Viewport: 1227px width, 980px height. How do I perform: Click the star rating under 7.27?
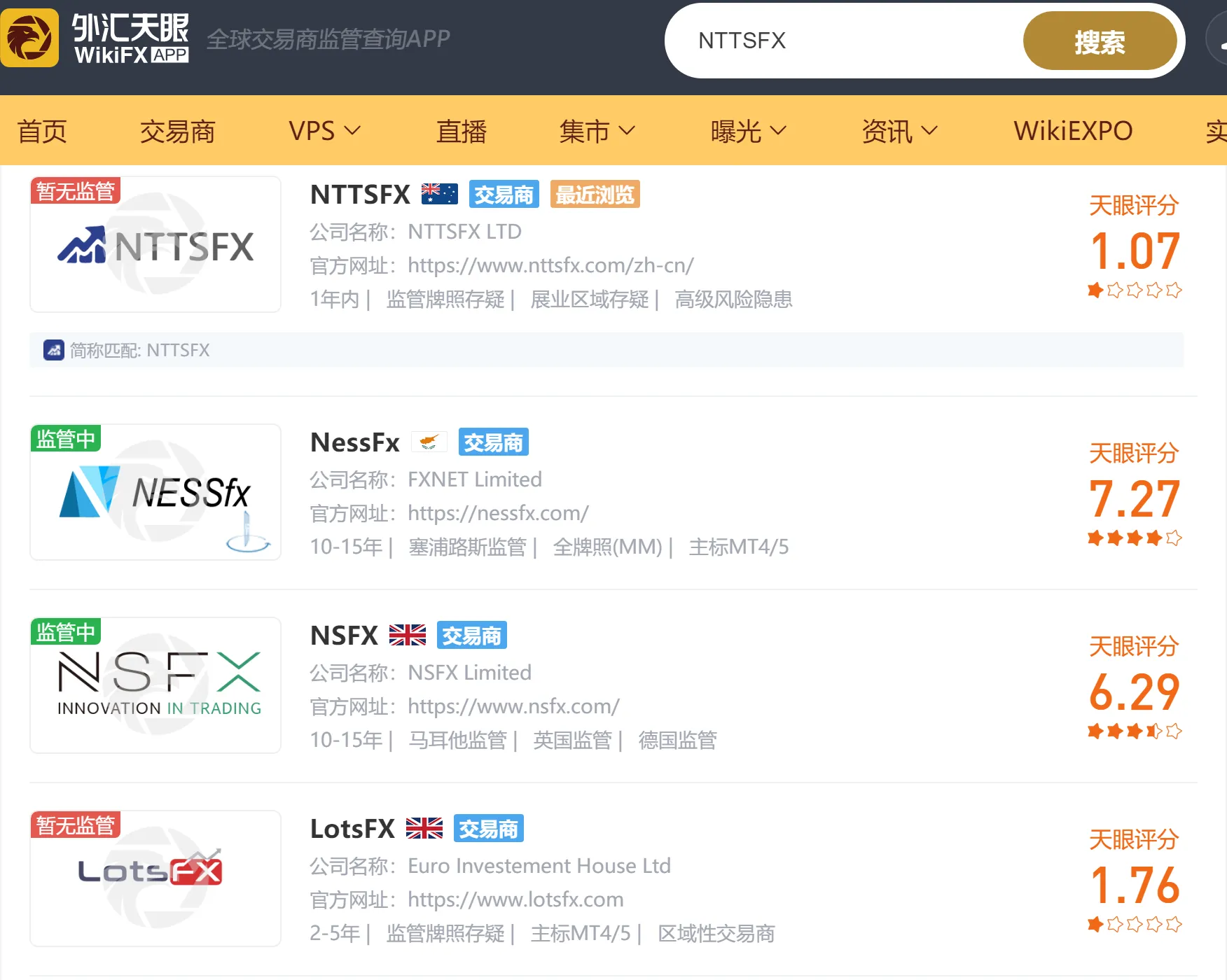(1135, 538)
